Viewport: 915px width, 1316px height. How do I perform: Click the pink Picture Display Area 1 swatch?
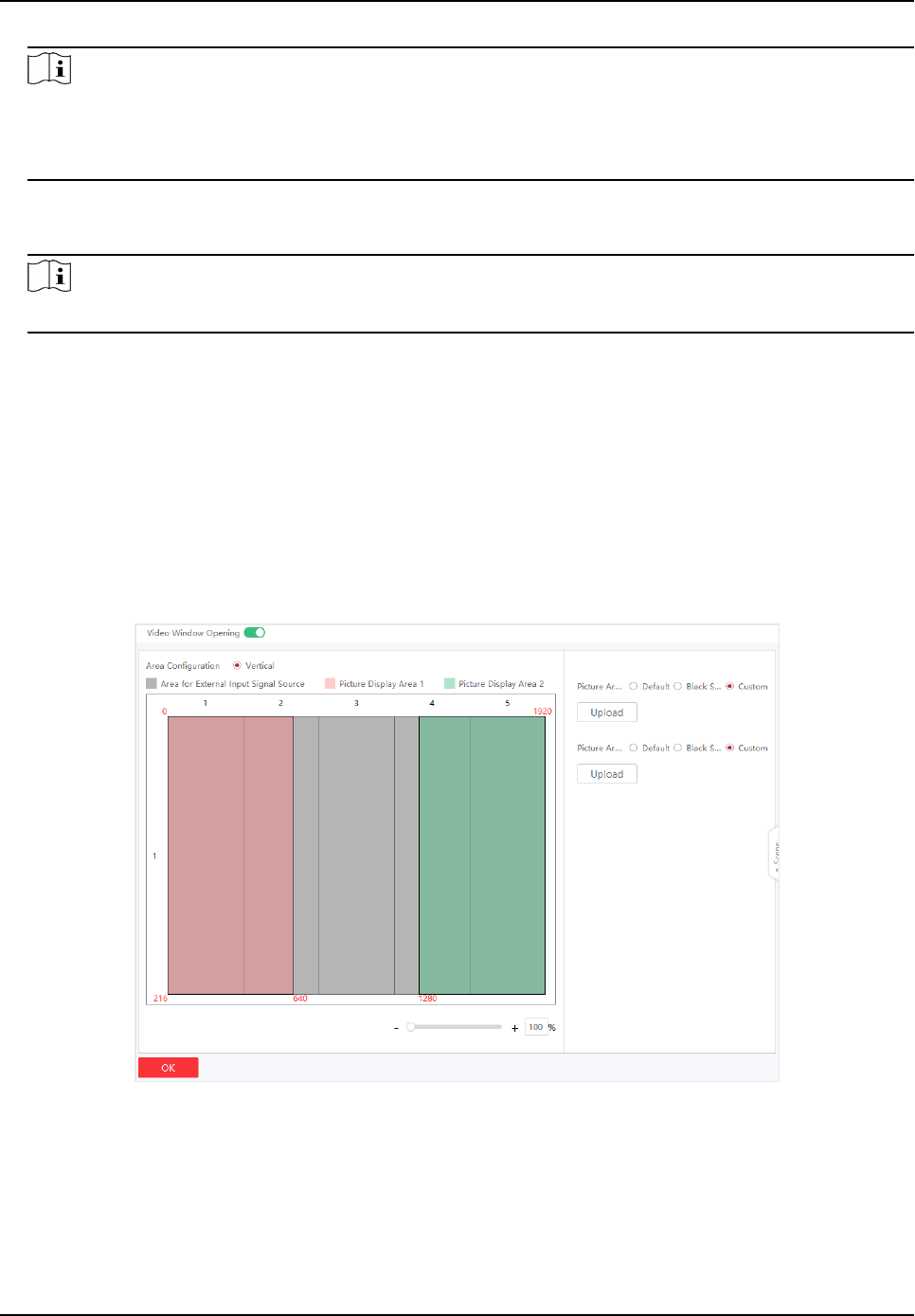(331, 683)
